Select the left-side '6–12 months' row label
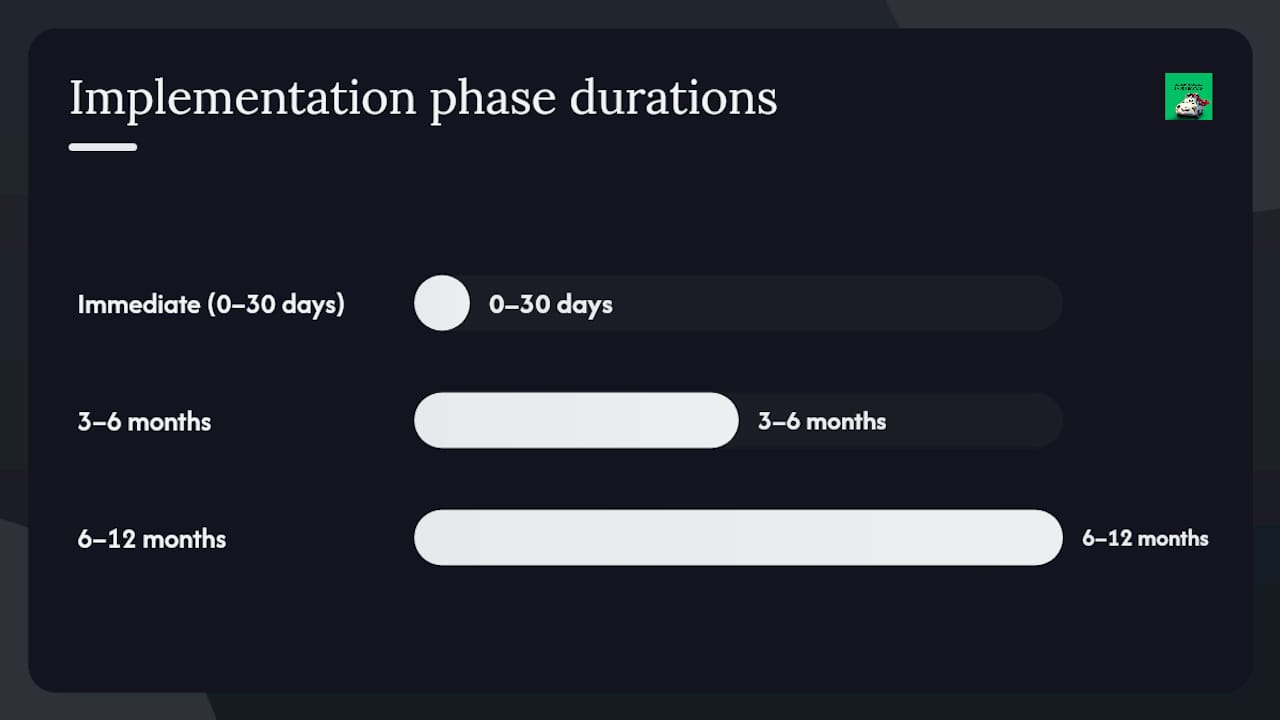Screen dimensions: 1280x720 [x=152, y=538]
